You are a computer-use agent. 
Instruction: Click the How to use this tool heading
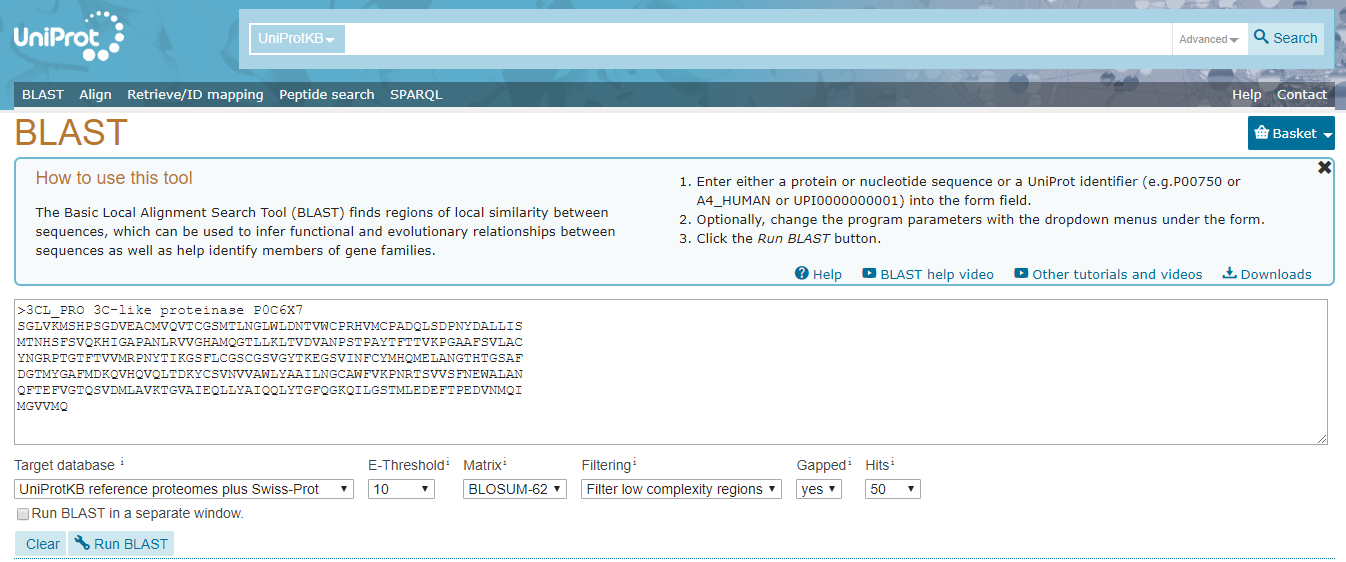[114, 178]
